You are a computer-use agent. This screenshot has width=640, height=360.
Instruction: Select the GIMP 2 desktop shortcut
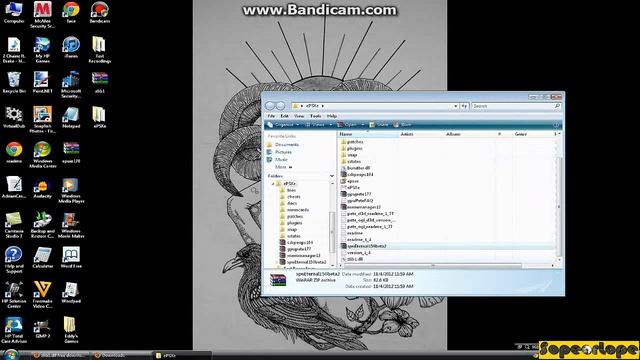42,328
